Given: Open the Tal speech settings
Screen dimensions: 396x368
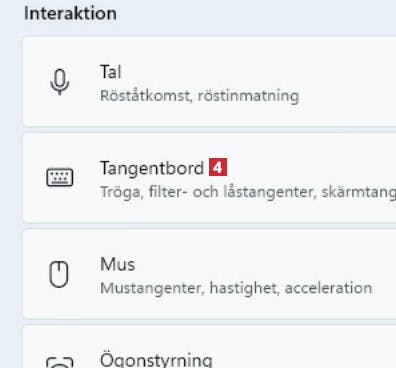Looking at the screenshot, I should click(x=209, y=82).
